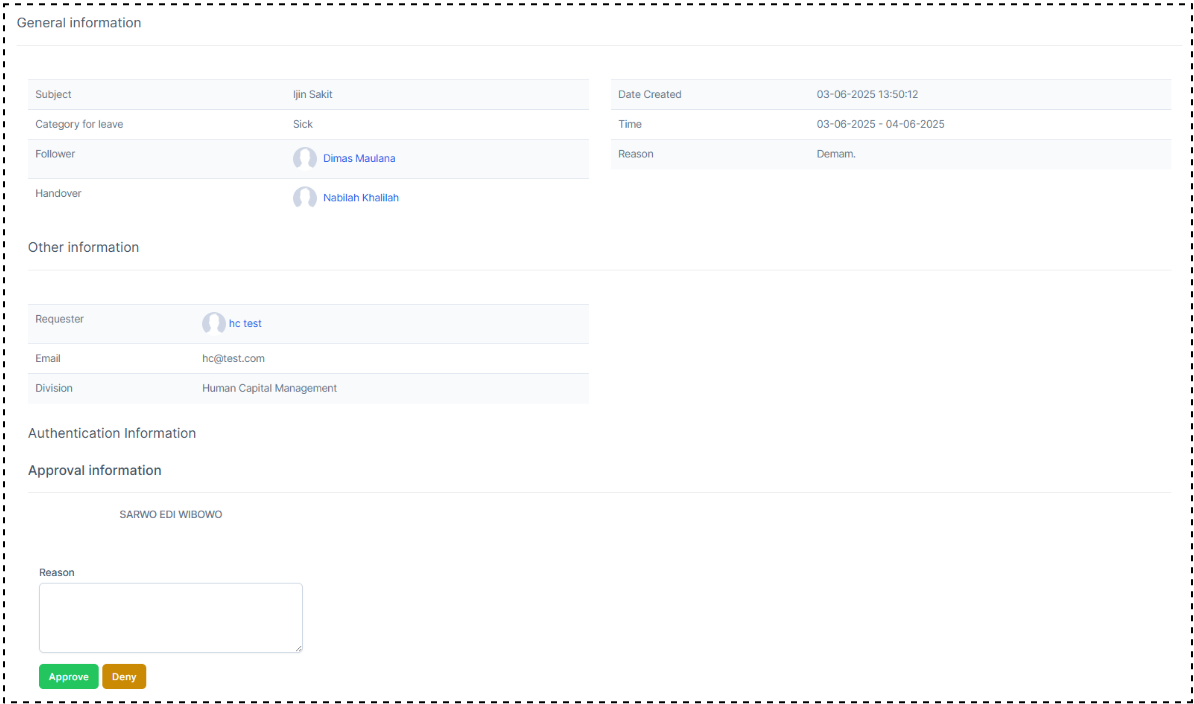Click the General information heading
This screenshot has height=704, width=1194.
coord(79,22)
